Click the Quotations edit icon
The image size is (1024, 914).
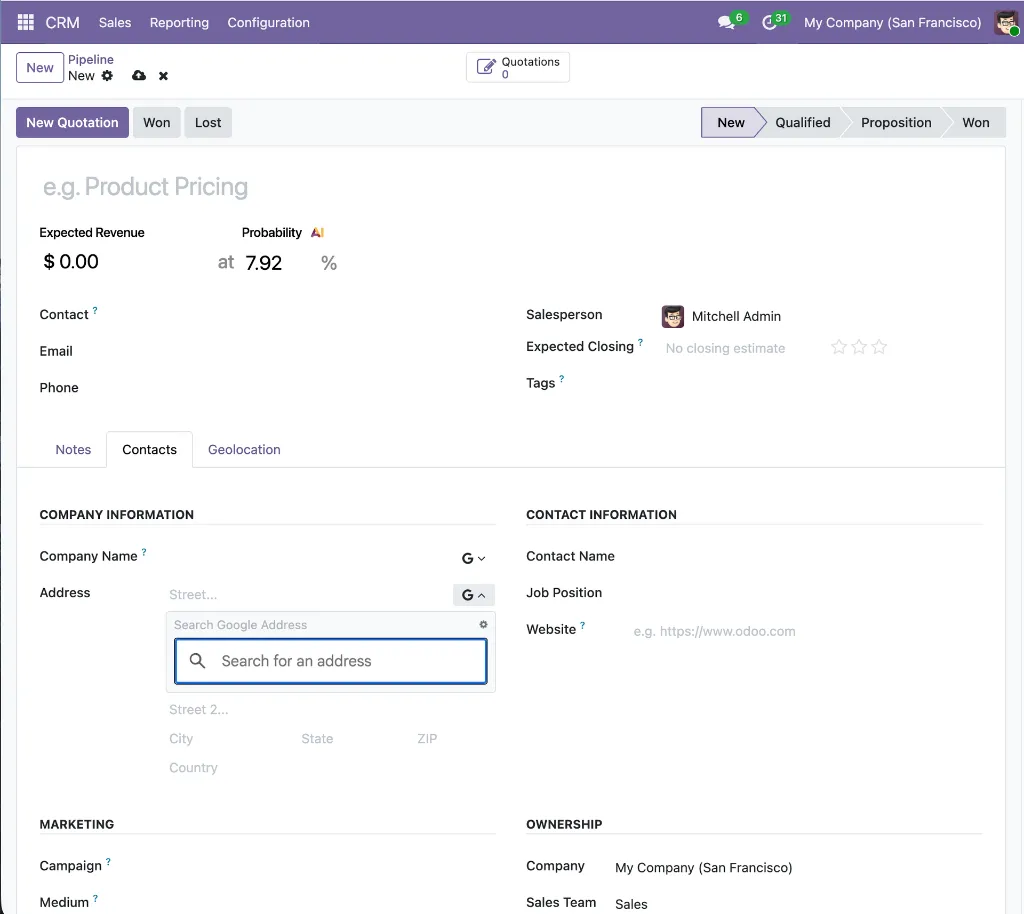486,67
